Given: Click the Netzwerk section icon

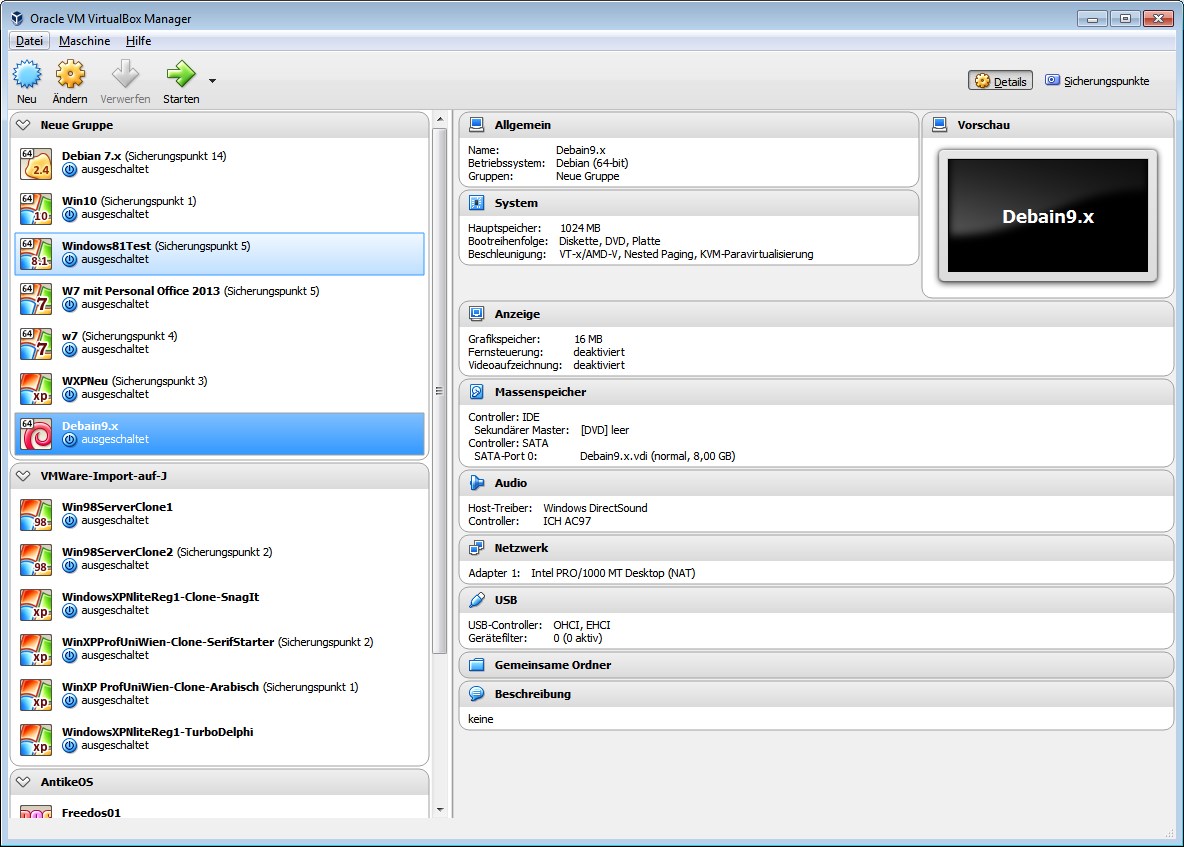Looking at the screenshot, I should pos(477,548).
